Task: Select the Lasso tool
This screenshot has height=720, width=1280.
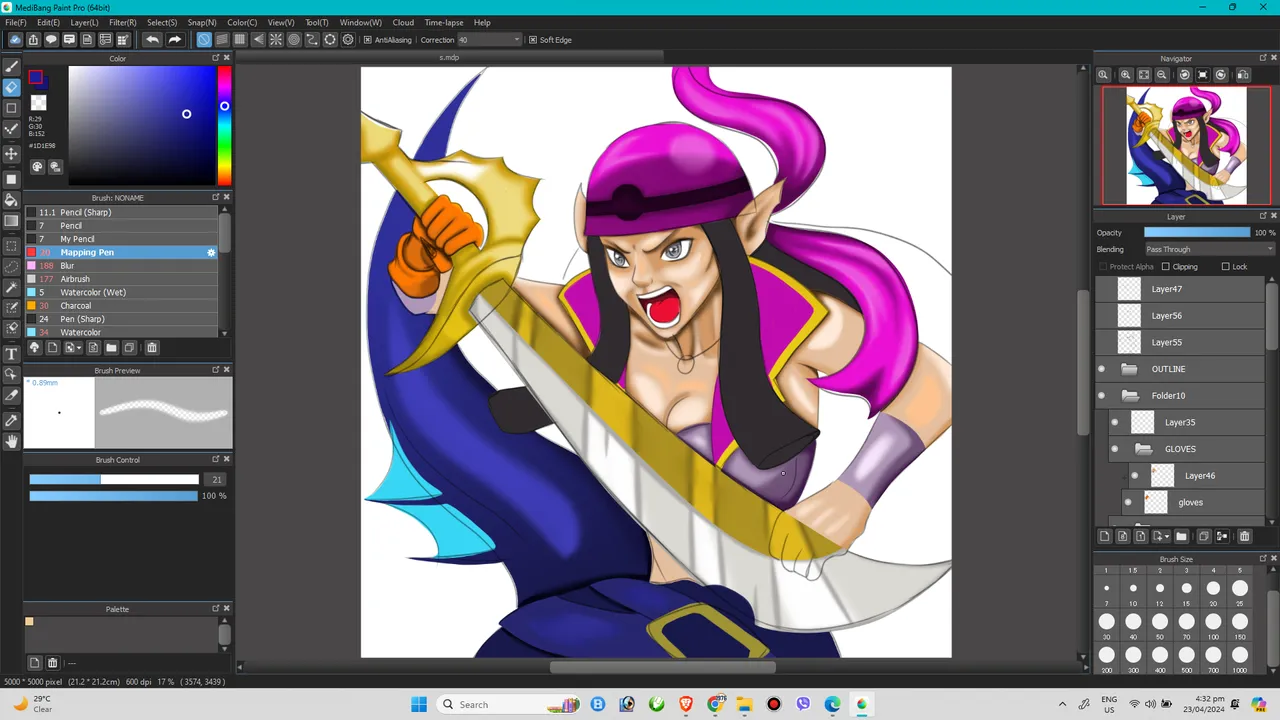Action: (x=12, y=266)
